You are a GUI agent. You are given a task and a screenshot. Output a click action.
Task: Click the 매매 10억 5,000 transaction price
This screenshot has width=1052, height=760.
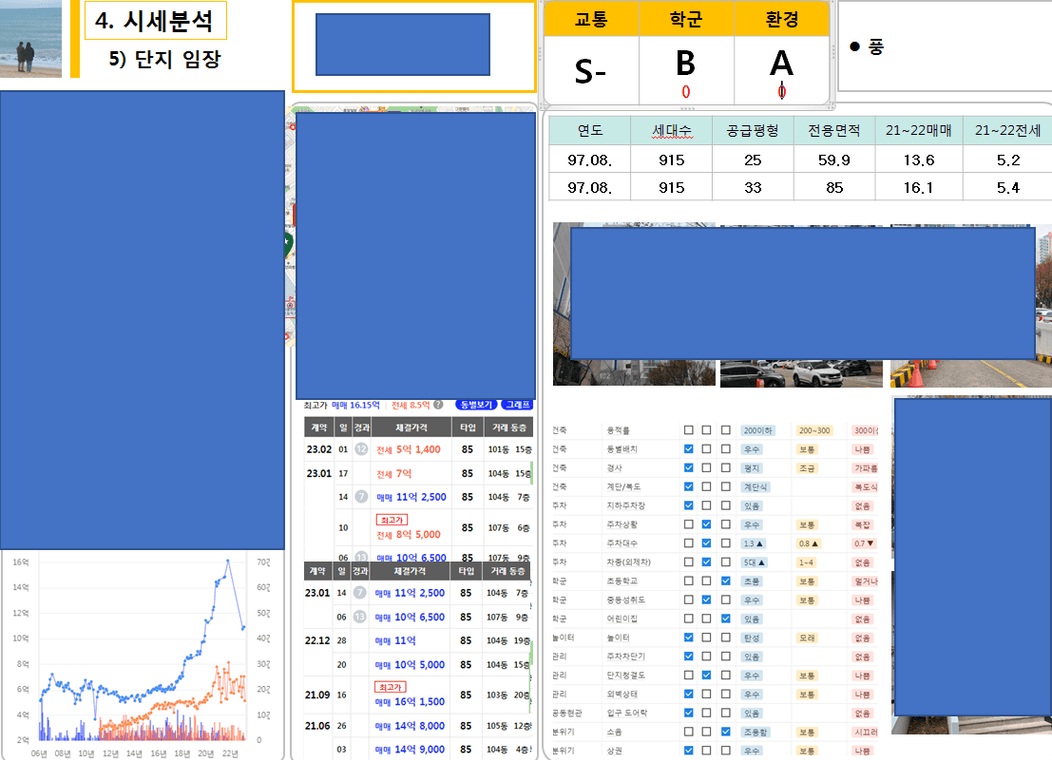click(410, 665)
